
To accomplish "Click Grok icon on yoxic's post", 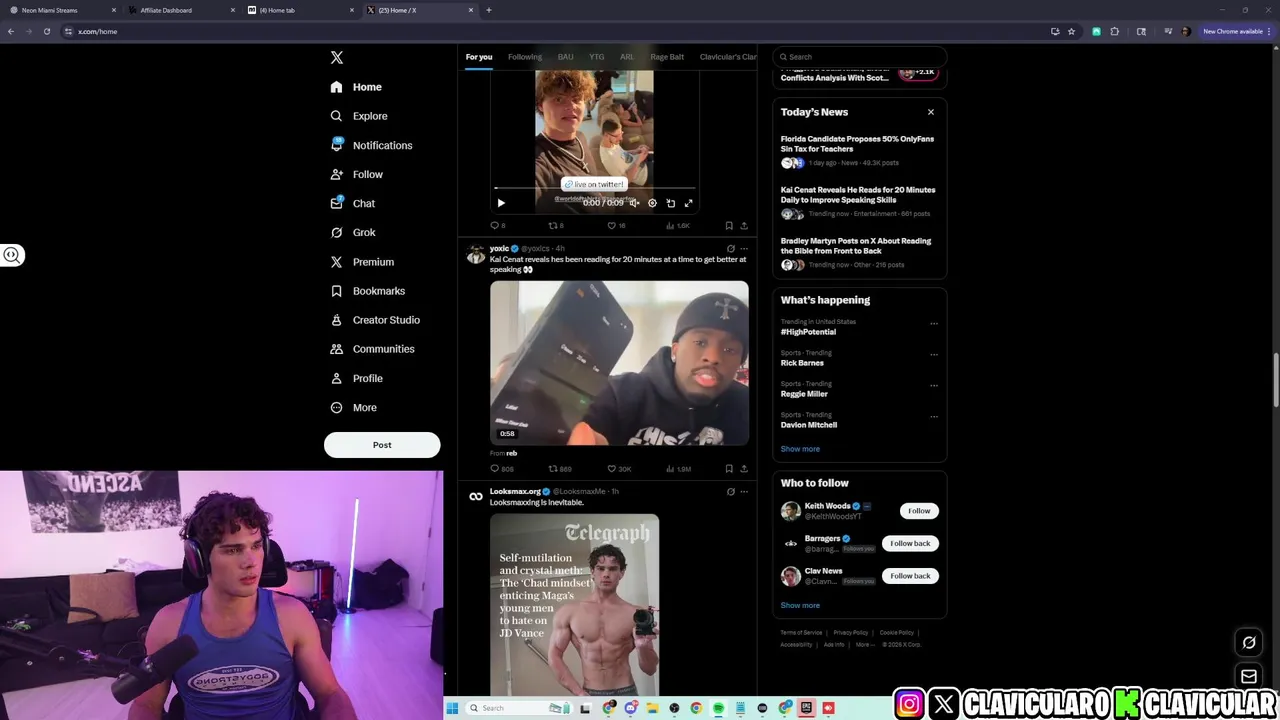I will 730,249.
